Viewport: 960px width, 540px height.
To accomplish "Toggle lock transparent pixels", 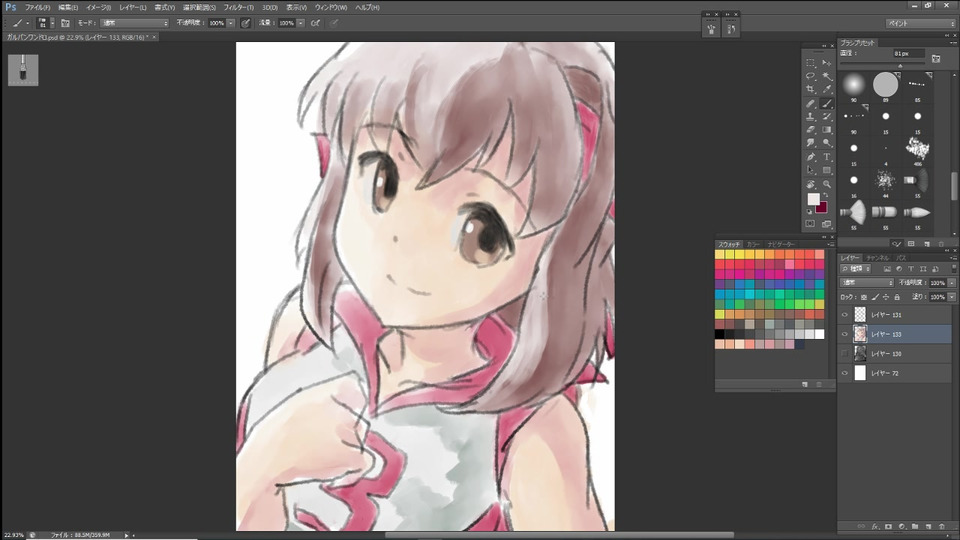I will pos(864,297).
